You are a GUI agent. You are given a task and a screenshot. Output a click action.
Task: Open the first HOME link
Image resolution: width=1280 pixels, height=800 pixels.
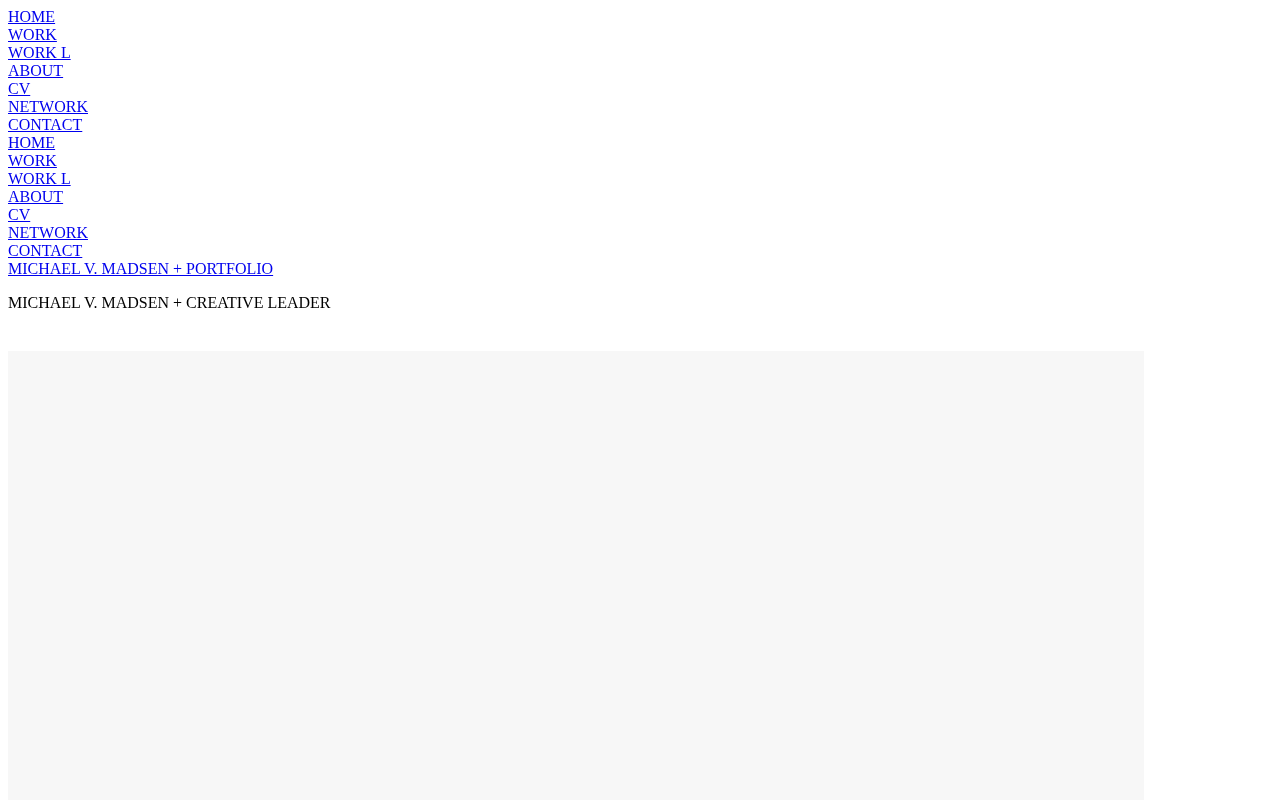(31, 17)
